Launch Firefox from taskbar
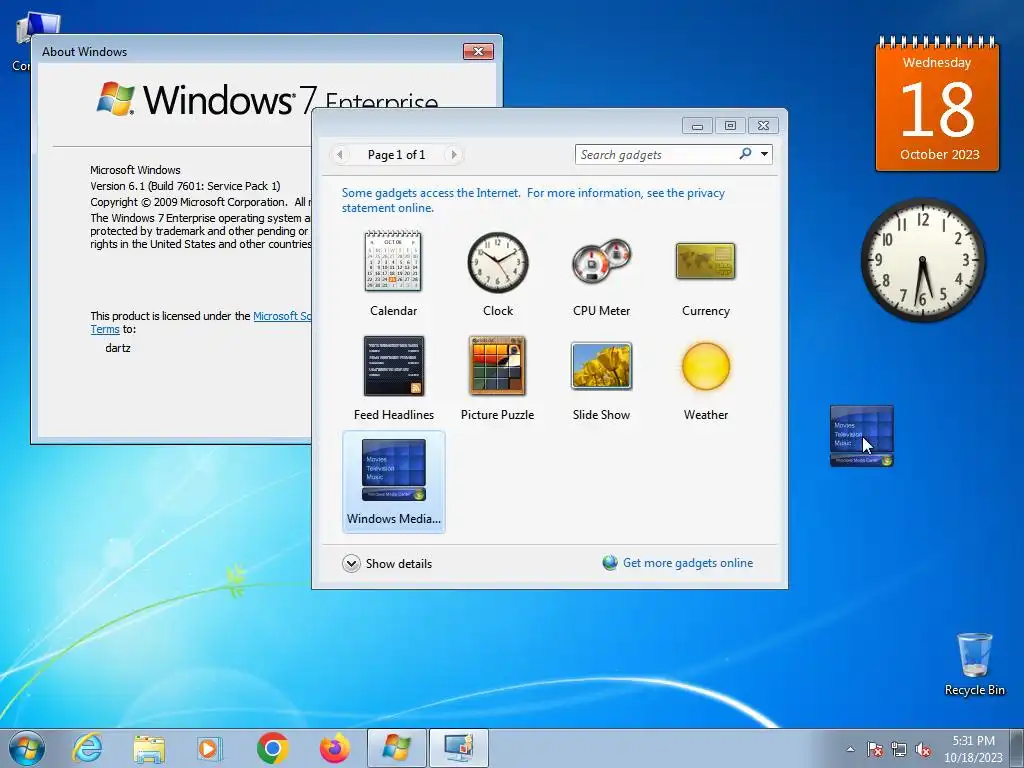Image resolution: width=1024 pixels, height=768 pixels. (334, 748)
